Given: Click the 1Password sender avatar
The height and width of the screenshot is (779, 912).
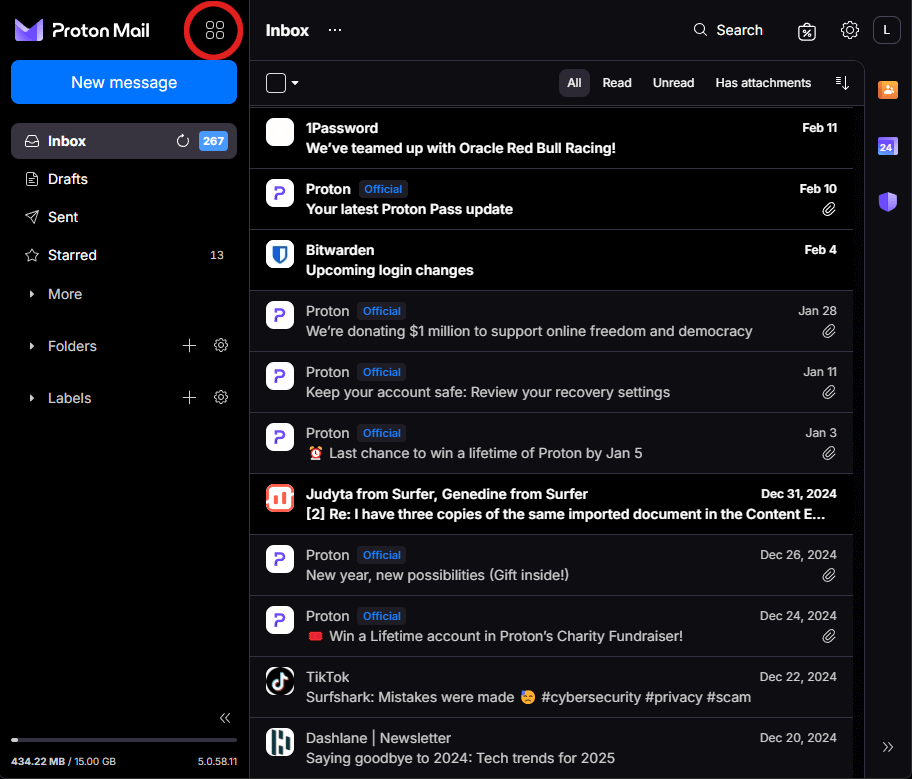Looking at the screenshot, I should (x=280, y=132).
